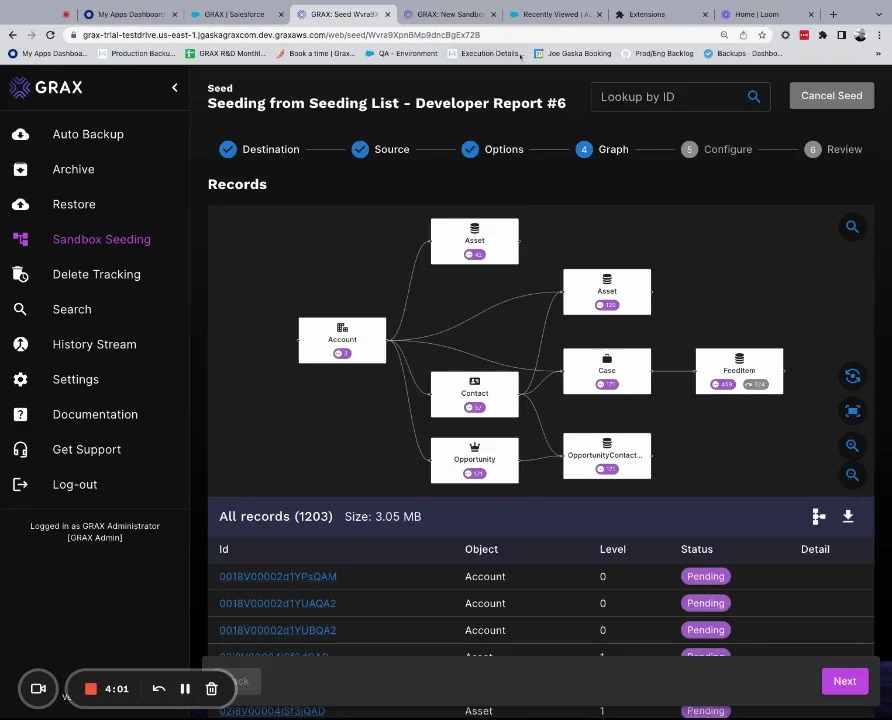Open Auto Backup in the sidebar
Image resolution: width=892 pixels, height=720 pixels.
tap(88, 134)
